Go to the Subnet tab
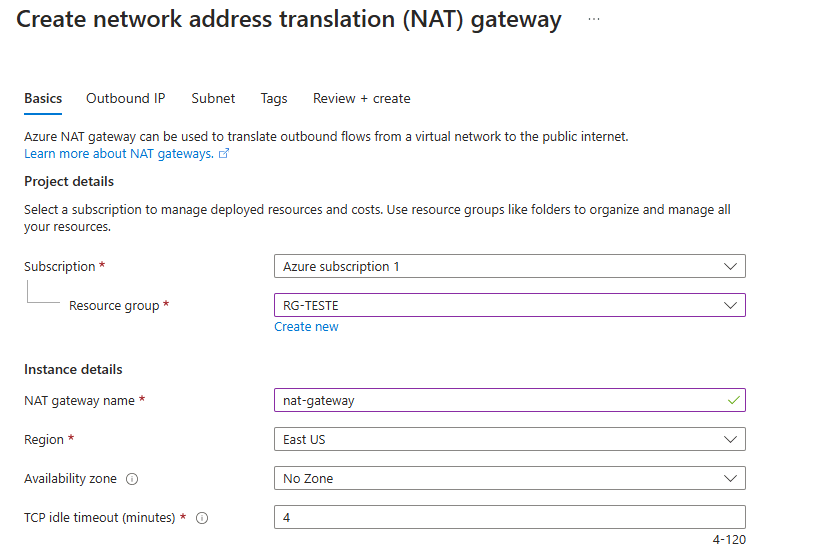The image size is (820, 560). [x=213, y=98]
